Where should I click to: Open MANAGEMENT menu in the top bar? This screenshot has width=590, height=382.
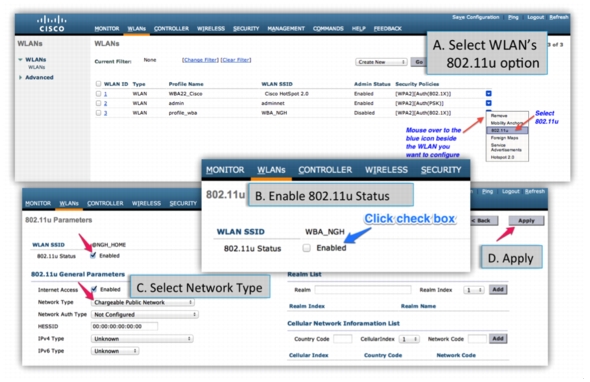coord(286,29)
